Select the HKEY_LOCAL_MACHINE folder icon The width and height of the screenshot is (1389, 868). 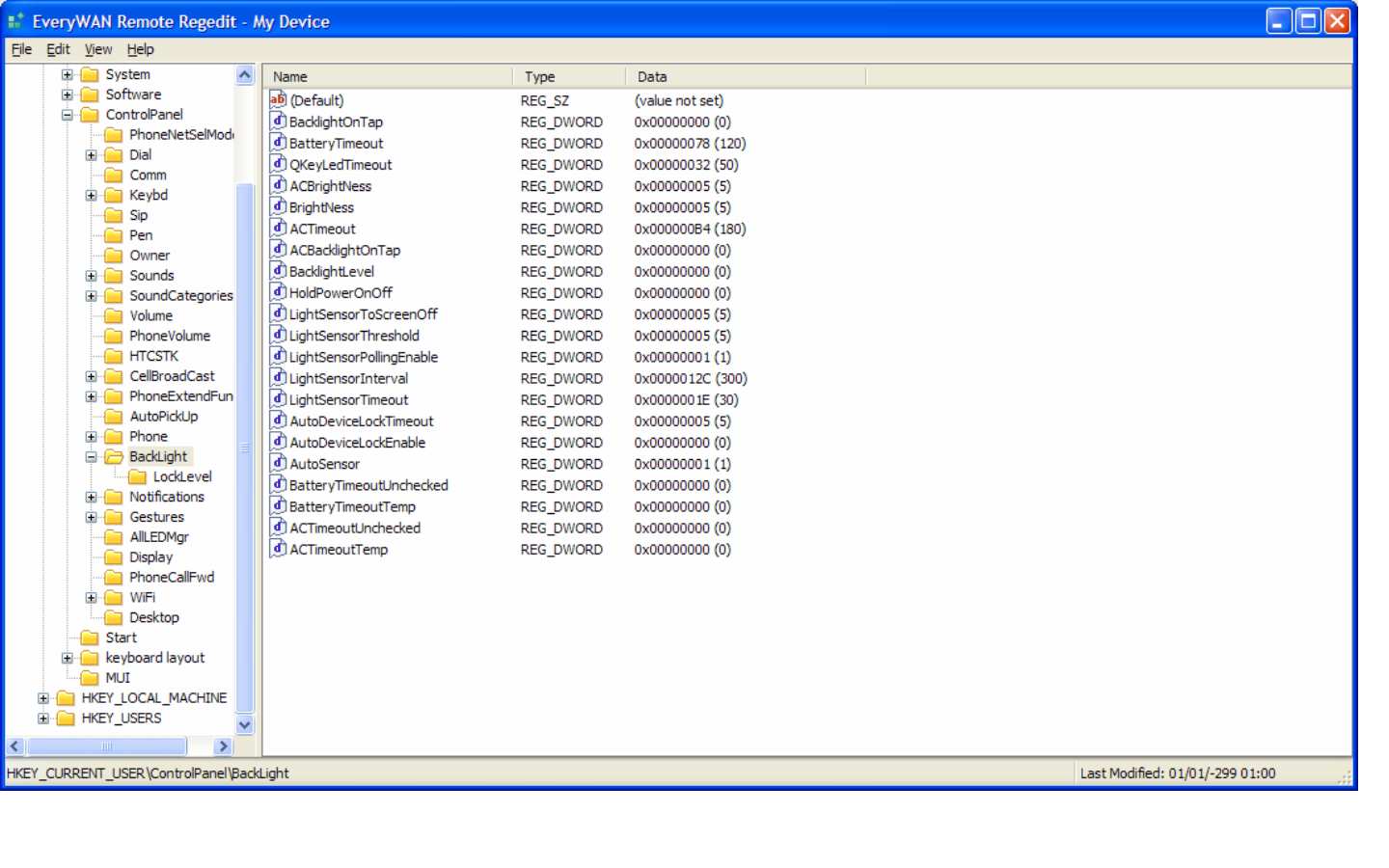pyautogui.click(x=66, y=697)
